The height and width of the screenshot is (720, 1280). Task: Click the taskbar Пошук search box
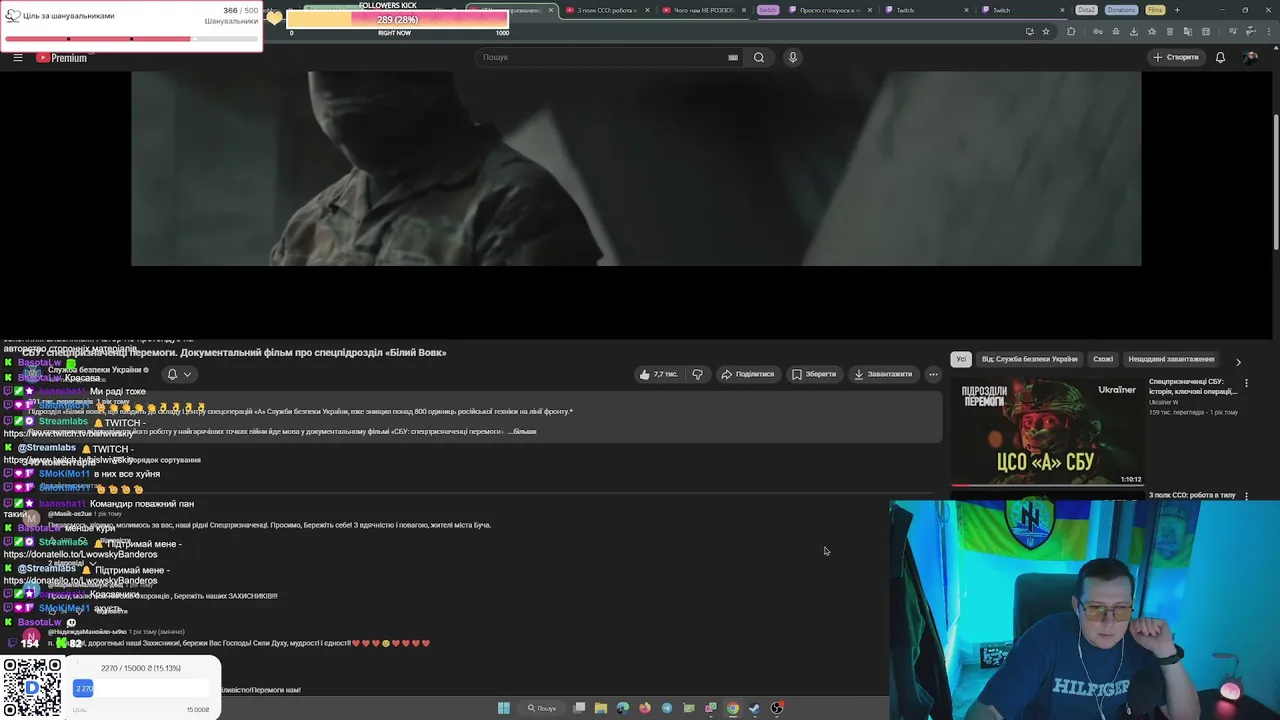tap(542, 708)
